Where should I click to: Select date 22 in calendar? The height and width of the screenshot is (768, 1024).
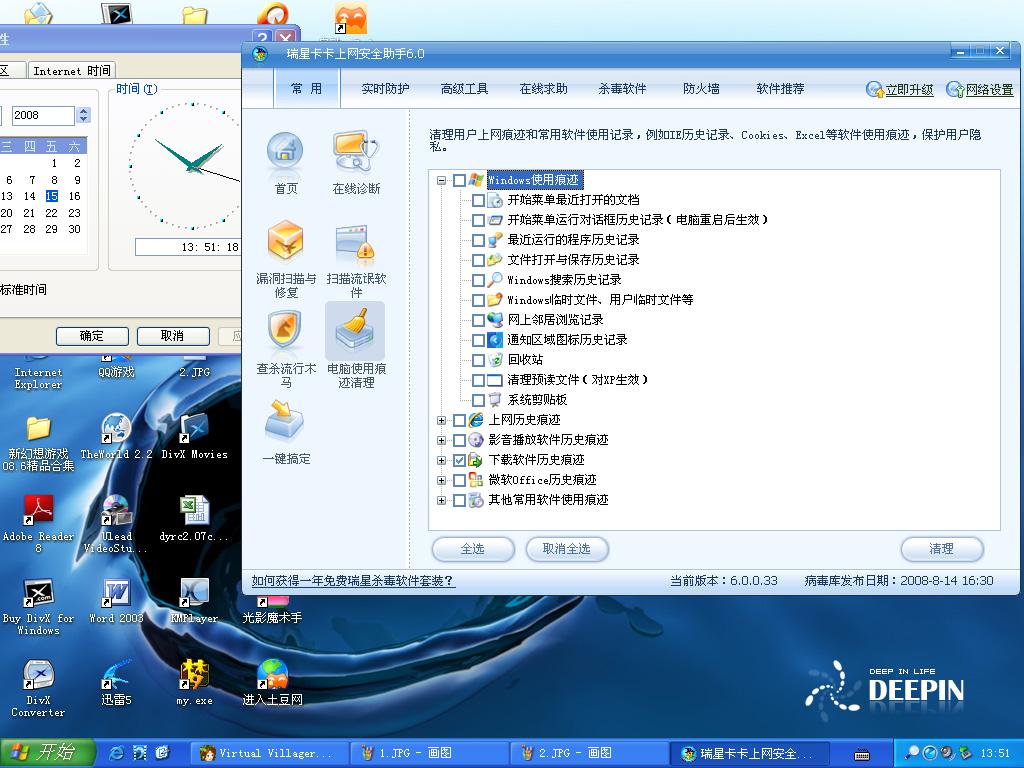coord(52,213)
